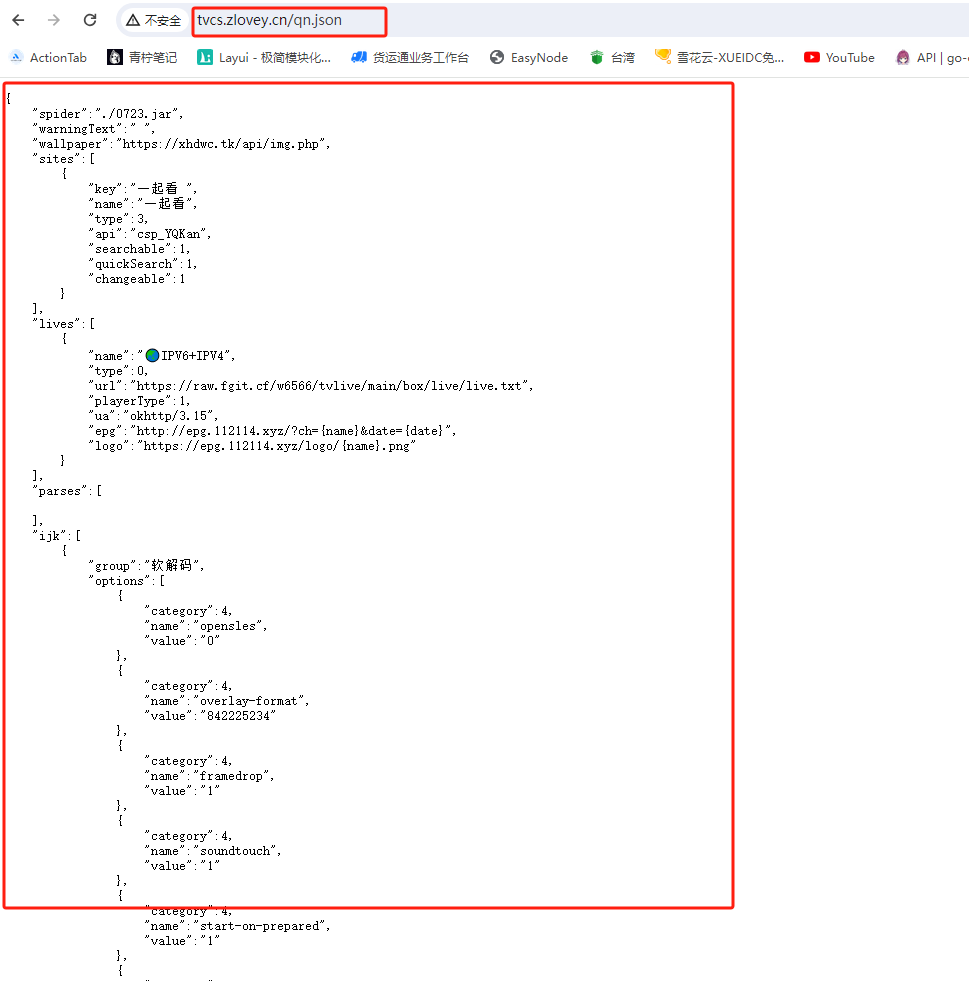This screenshot has height=981, width=969.
Task: Open the EasyNode bookmark
Action: (x=528, y=58)
